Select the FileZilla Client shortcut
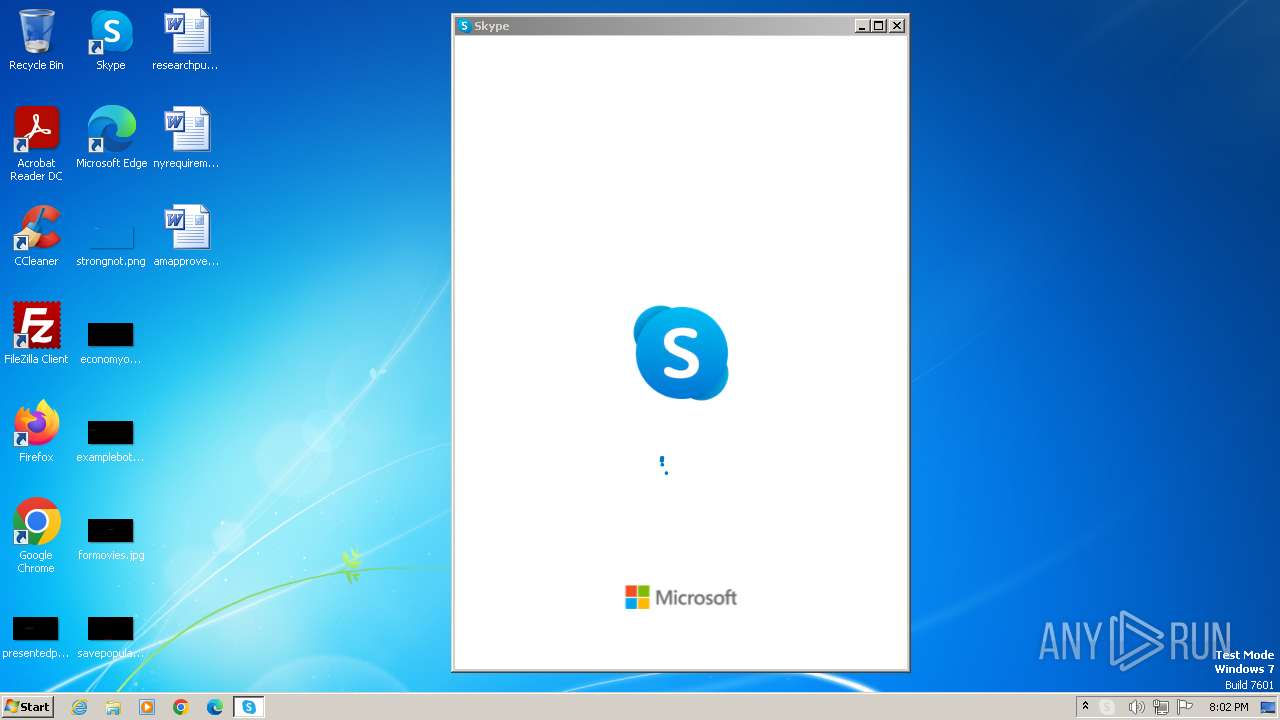The height and width of the screenshot is (720, 1280). pyautogui.click(x=36, y=334)
